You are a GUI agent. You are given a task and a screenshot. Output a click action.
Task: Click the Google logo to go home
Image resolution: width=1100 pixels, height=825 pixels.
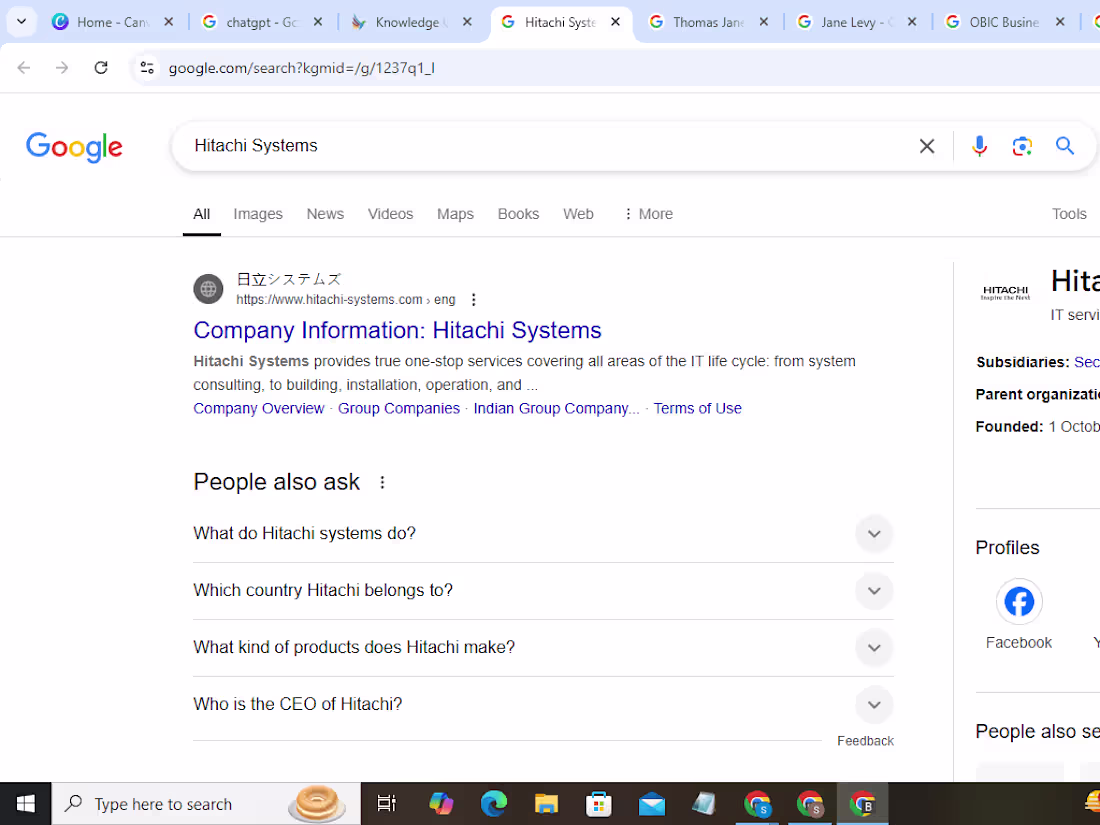(x=74, y=147)
